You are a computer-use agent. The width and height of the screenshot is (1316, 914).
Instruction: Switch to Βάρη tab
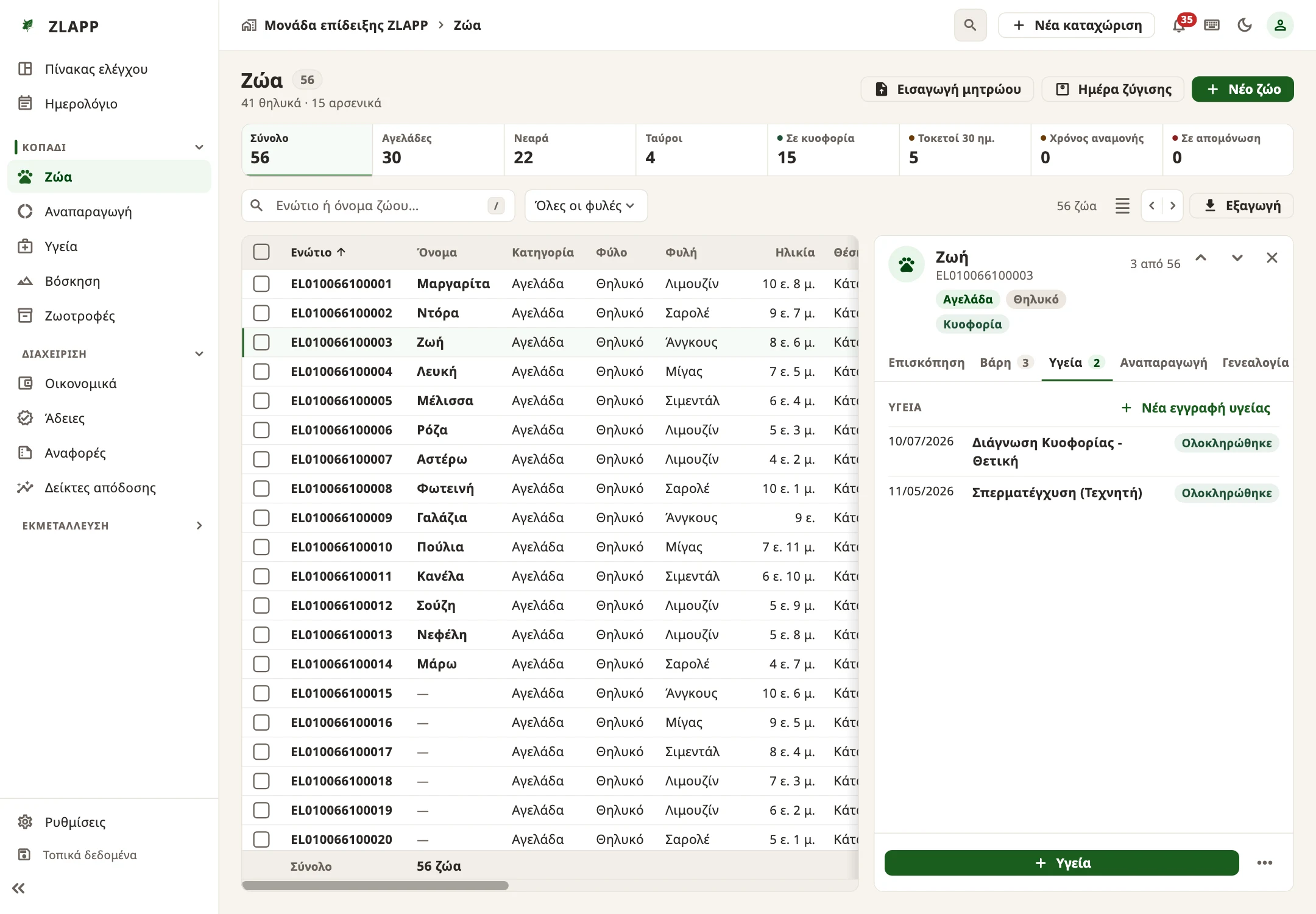tap(1006, 363)
